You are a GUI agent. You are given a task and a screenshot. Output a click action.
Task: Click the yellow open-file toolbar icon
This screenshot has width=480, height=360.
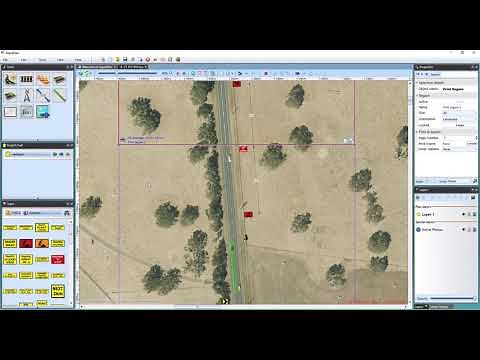point(117,59)
